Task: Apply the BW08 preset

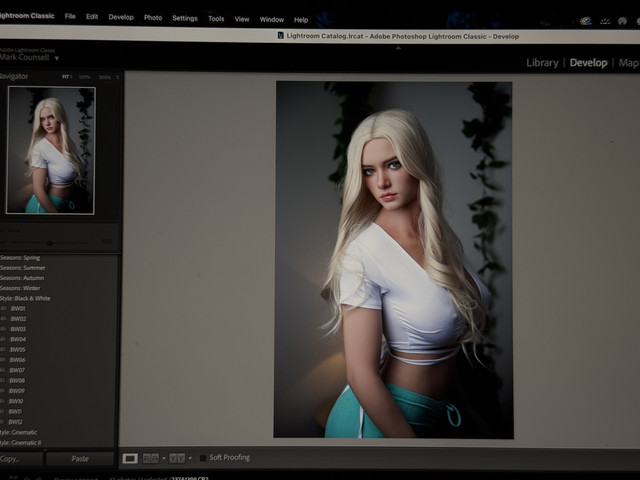Action: 17,380
